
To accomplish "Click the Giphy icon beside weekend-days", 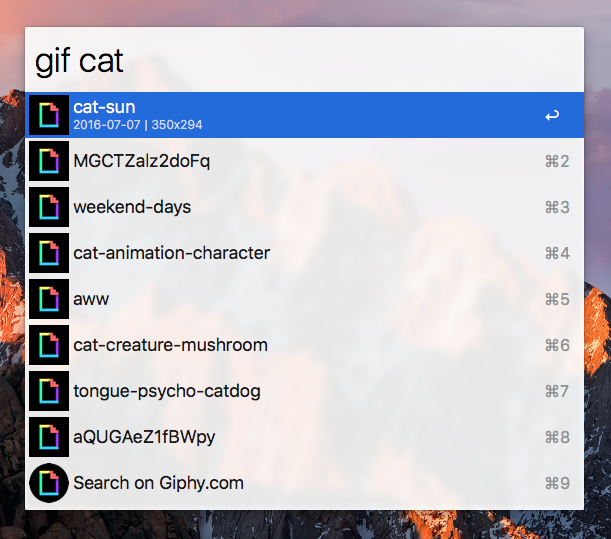I will point(48,207).
